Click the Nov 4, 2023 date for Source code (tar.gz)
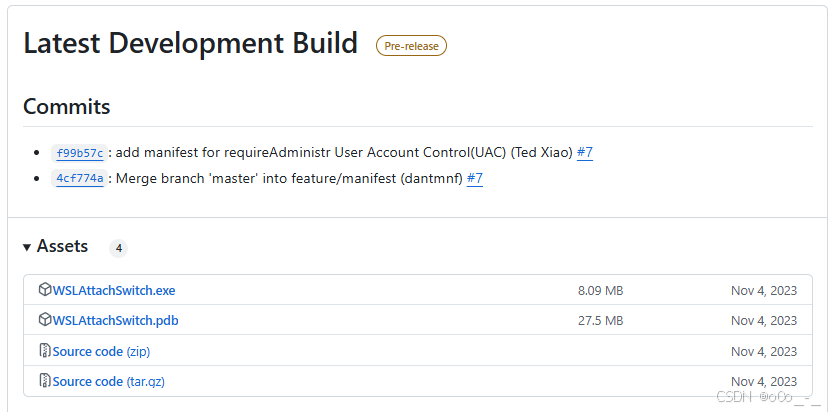This screenshot has height=412, width=829. click(764, 381)
